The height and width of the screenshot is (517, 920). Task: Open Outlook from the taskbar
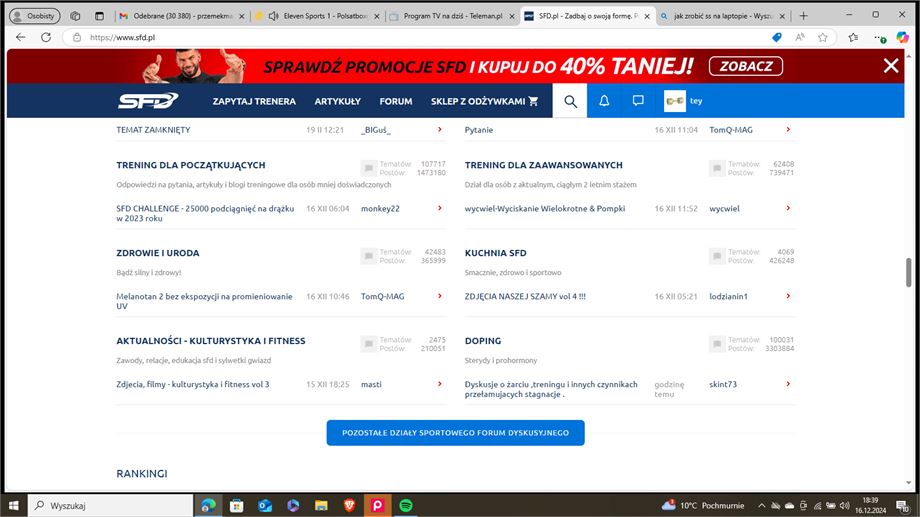[x=265, y=505]
